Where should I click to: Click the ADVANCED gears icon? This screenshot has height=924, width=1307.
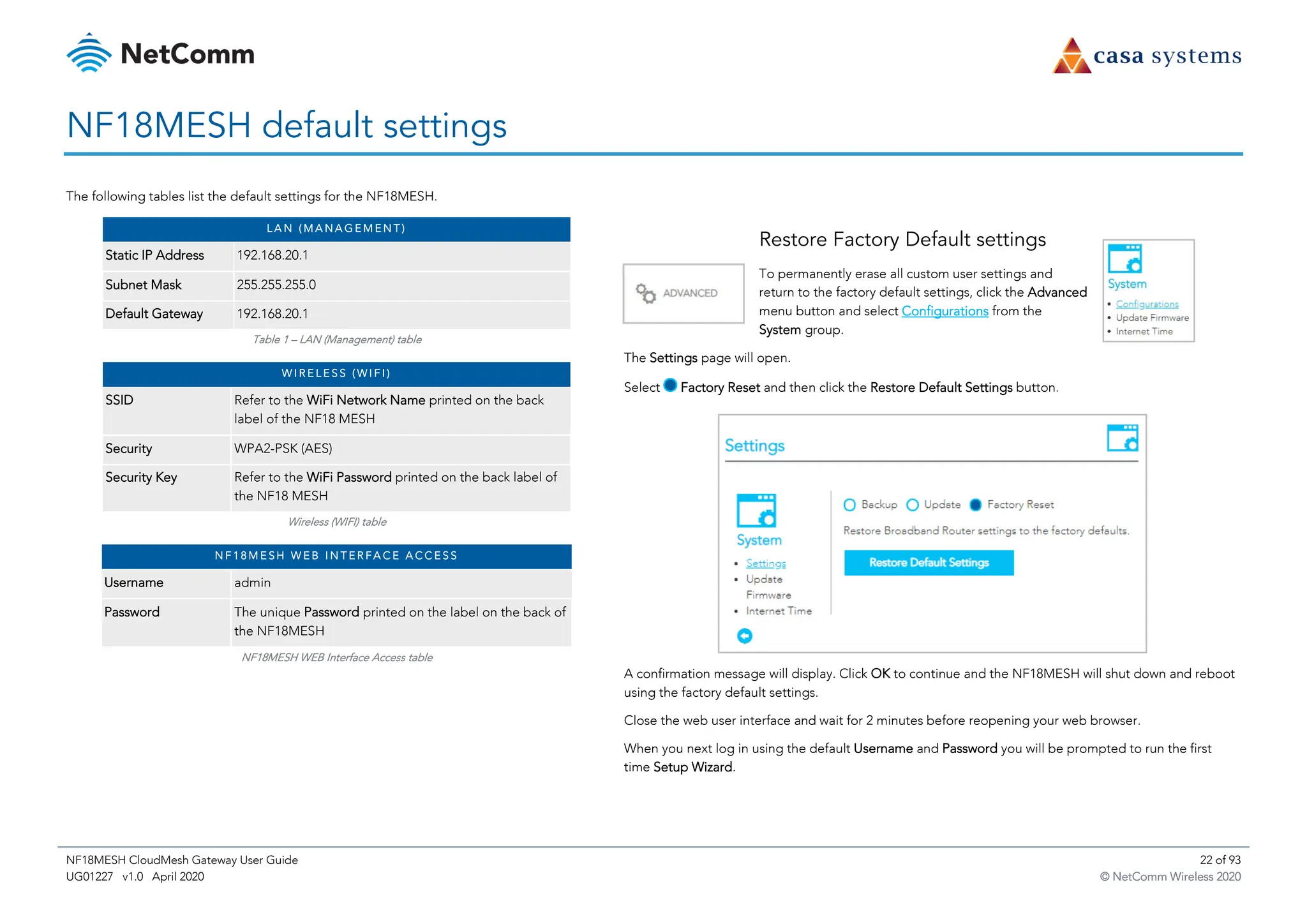click(x=645, y=294)
